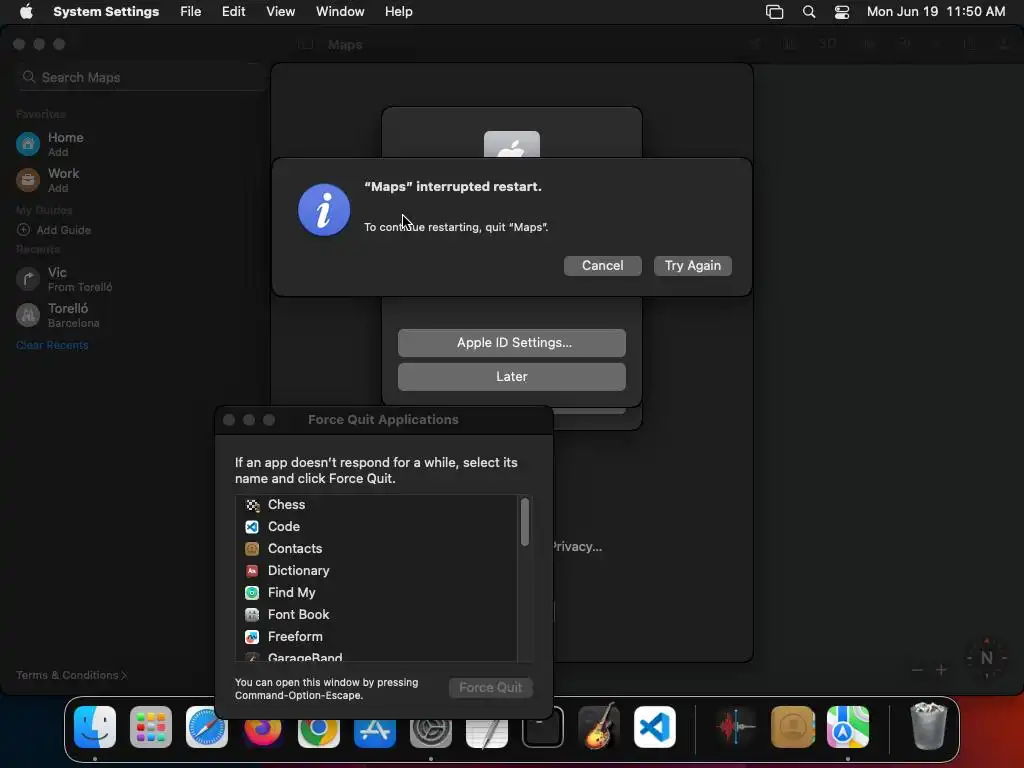
Task: Open Contacts app in the Dock
Action: pyautogui.click(x=792, y=727)
